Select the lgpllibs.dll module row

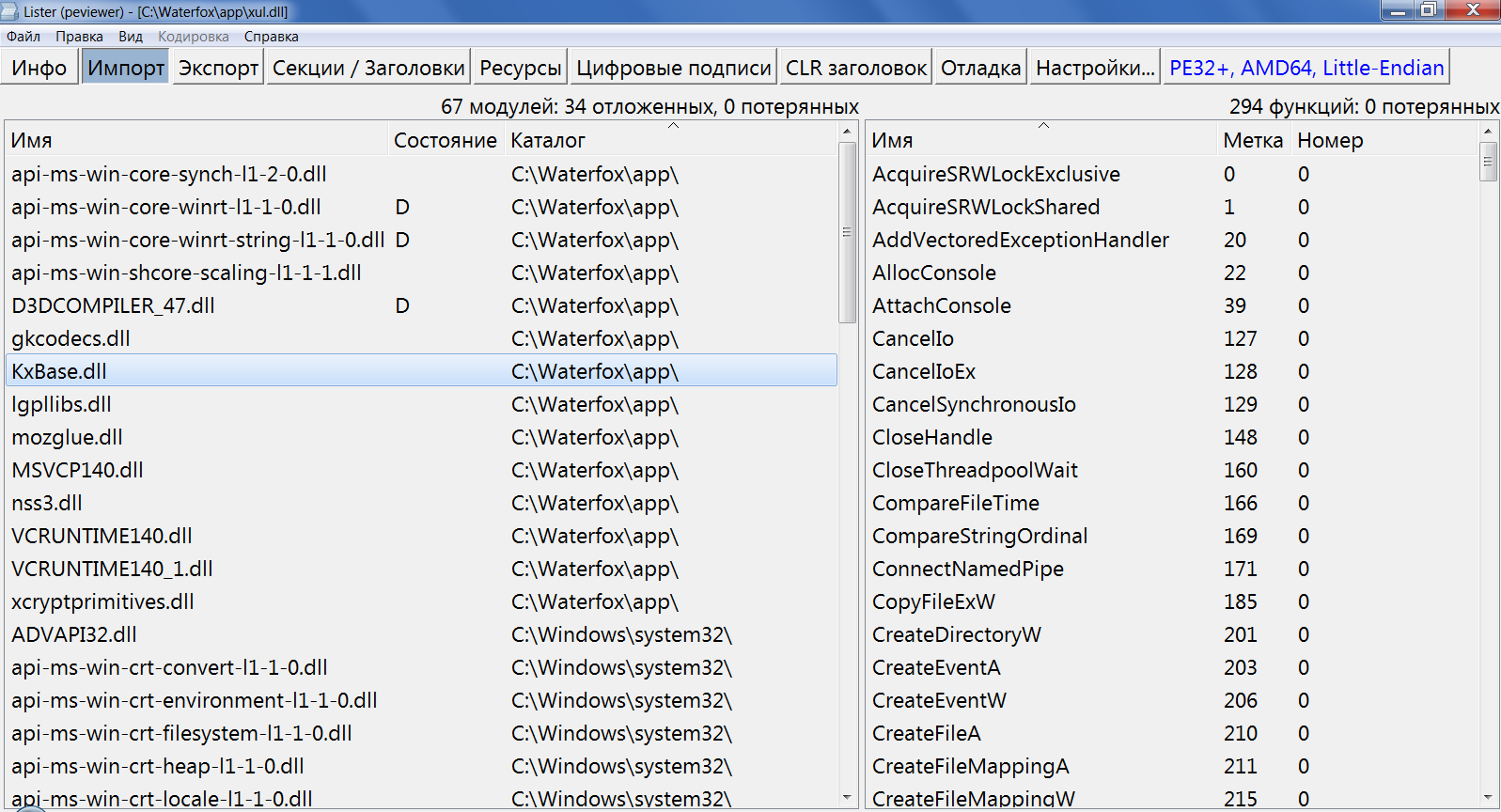point(421,404)
